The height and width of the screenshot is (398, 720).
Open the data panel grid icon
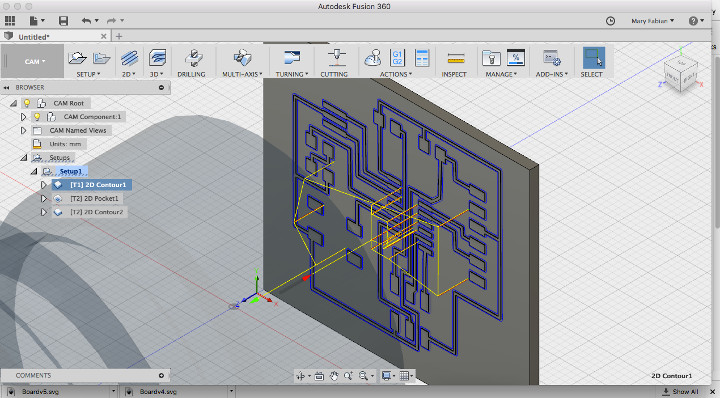coord(10,21)
